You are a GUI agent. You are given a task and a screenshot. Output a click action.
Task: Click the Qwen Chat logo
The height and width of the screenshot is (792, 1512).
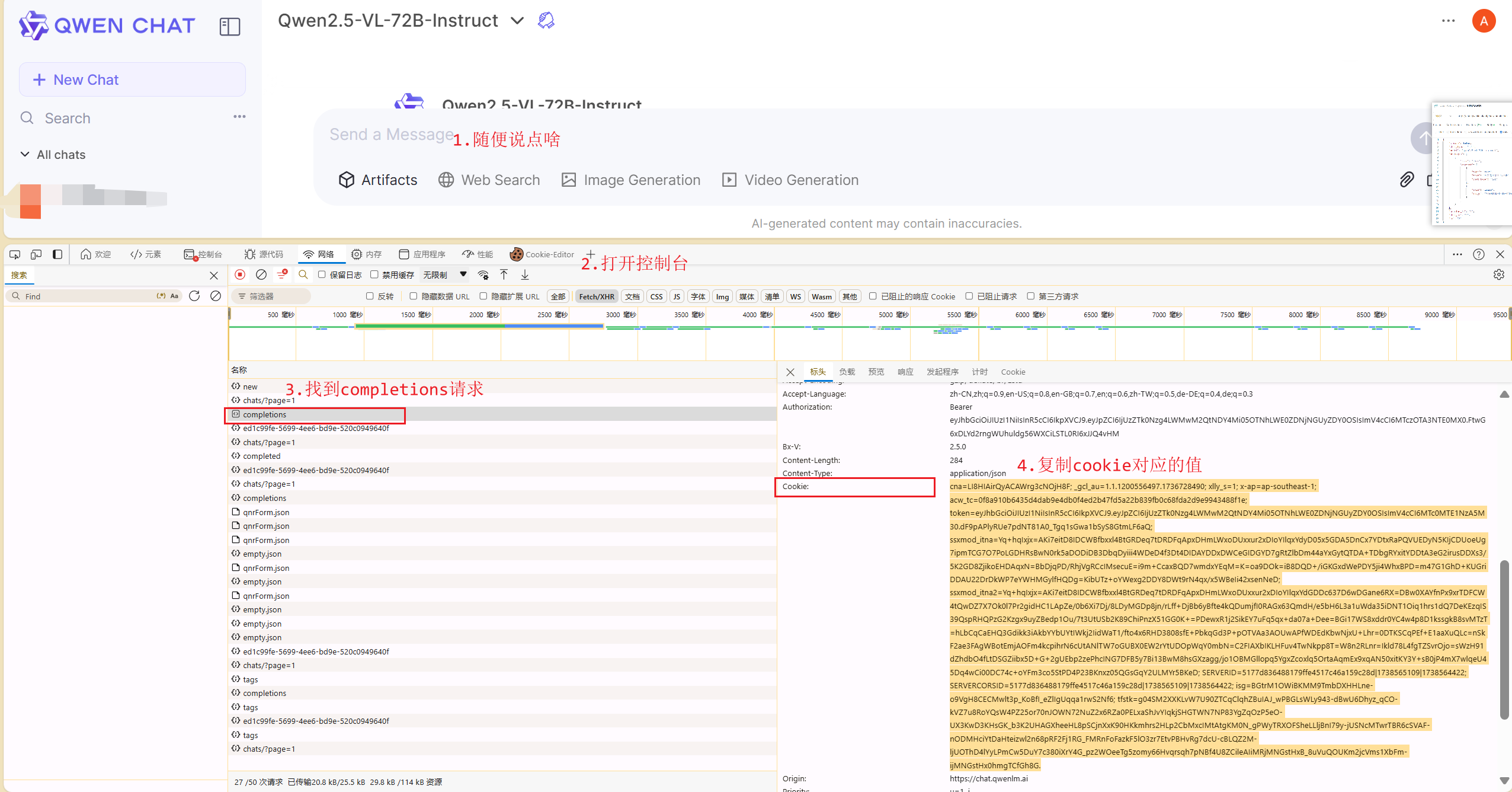pos(107,25)
